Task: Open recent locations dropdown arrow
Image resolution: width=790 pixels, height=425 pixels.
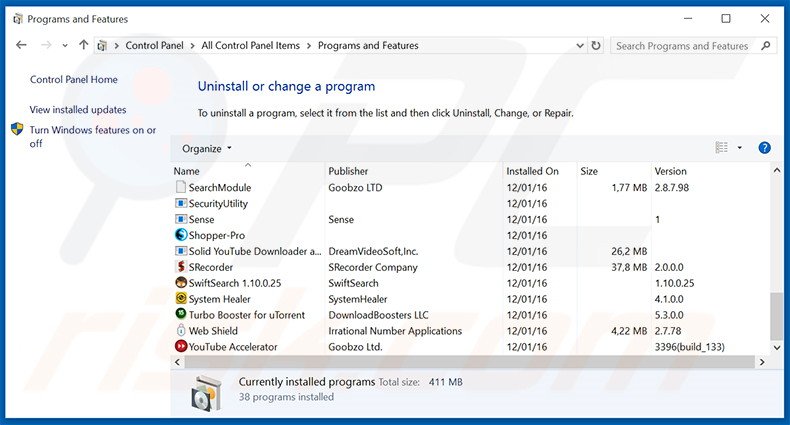Action: pos(65,46)
